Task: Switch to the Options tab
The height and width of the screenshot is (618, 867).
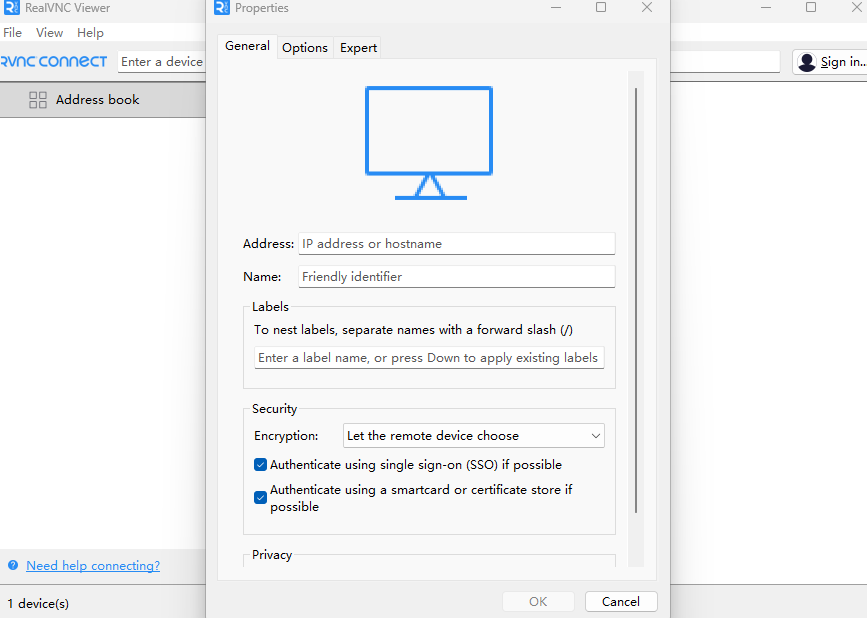Action: point(305,48)
